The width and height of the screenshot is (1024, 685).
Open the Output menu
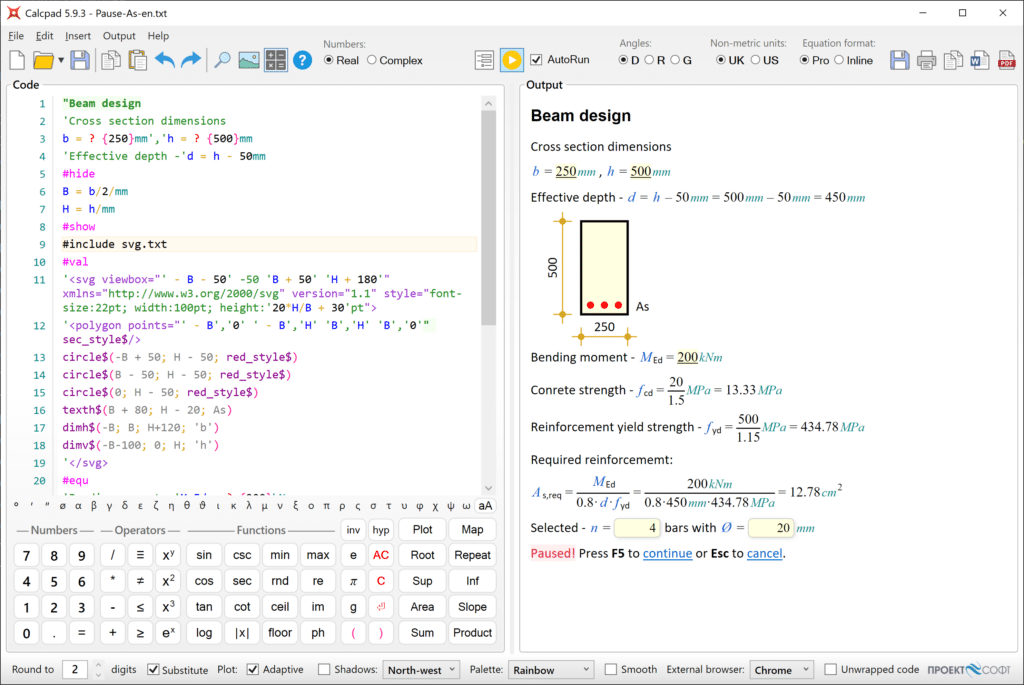[119, 36]
